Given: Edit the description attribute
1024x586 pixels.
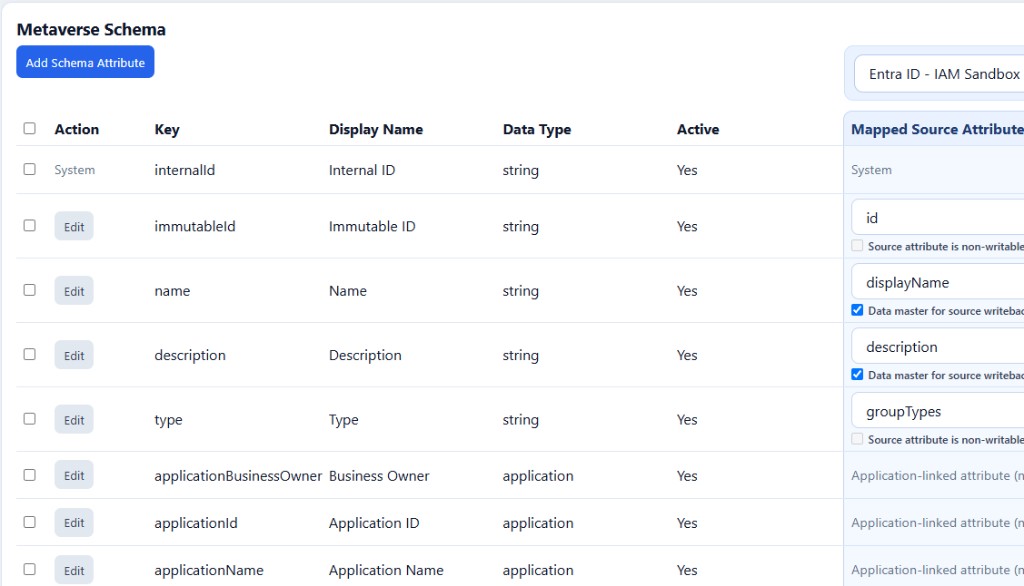Looking at the screenshot, I should (x=74, y=355).
